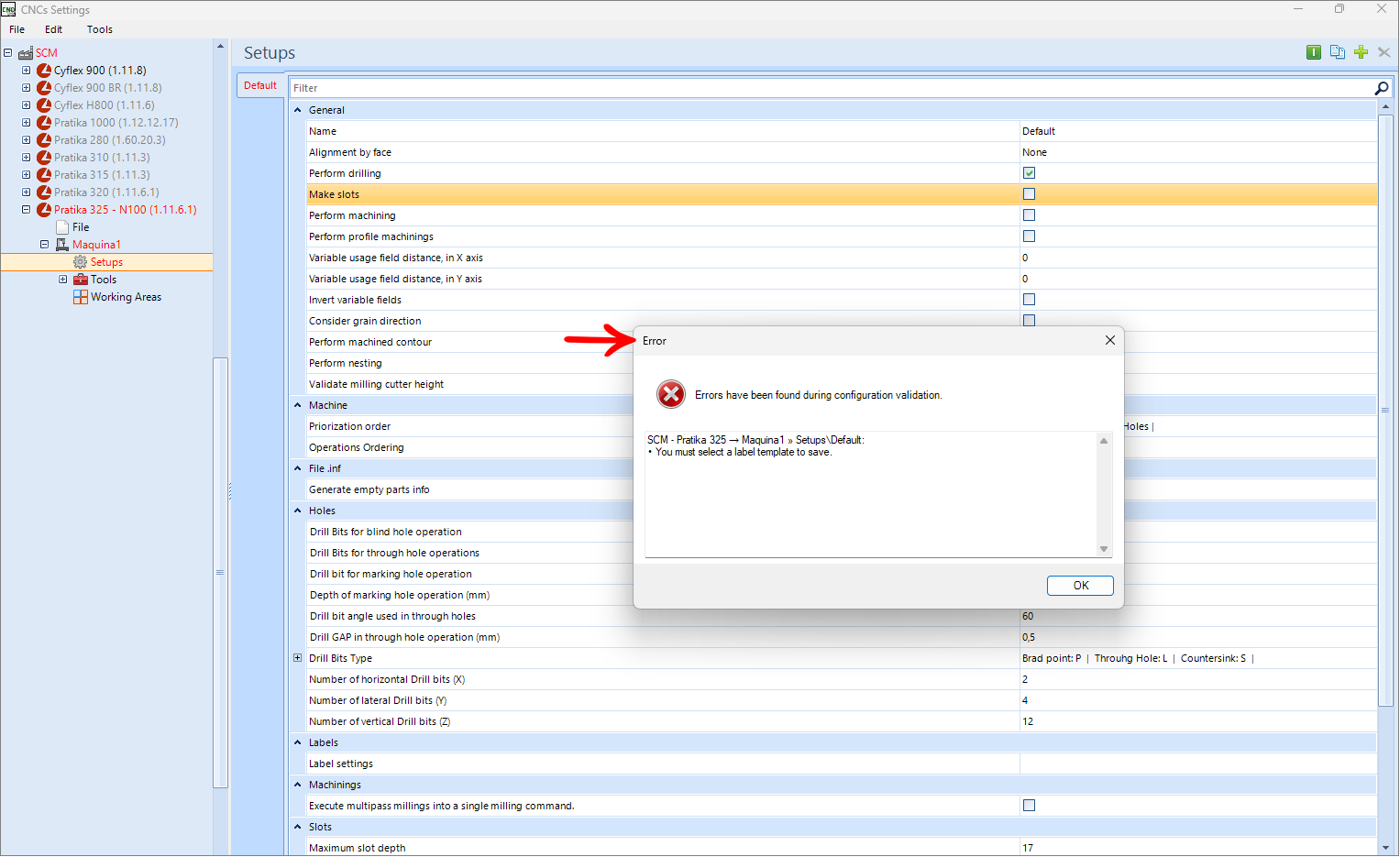
Task: Open the File menu
Action: (17, 29)
